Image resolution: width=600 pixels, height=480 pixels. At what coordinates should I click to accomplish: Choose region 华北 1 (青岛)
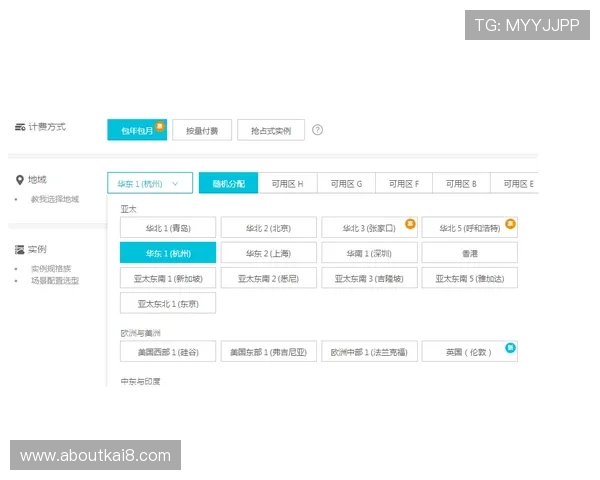[x=168, y=228]
